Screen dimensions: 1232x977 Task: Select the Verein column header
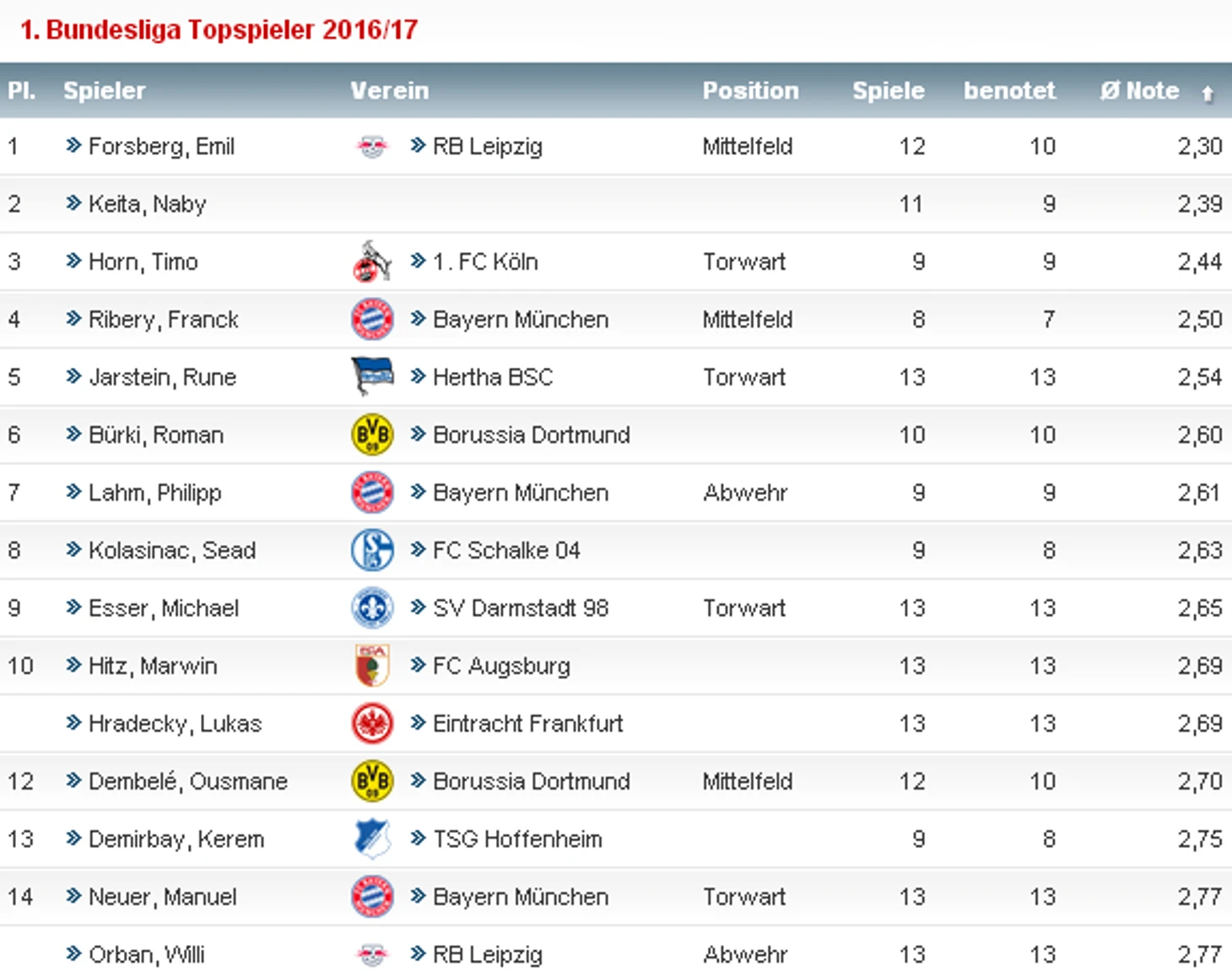click(390, 90)
